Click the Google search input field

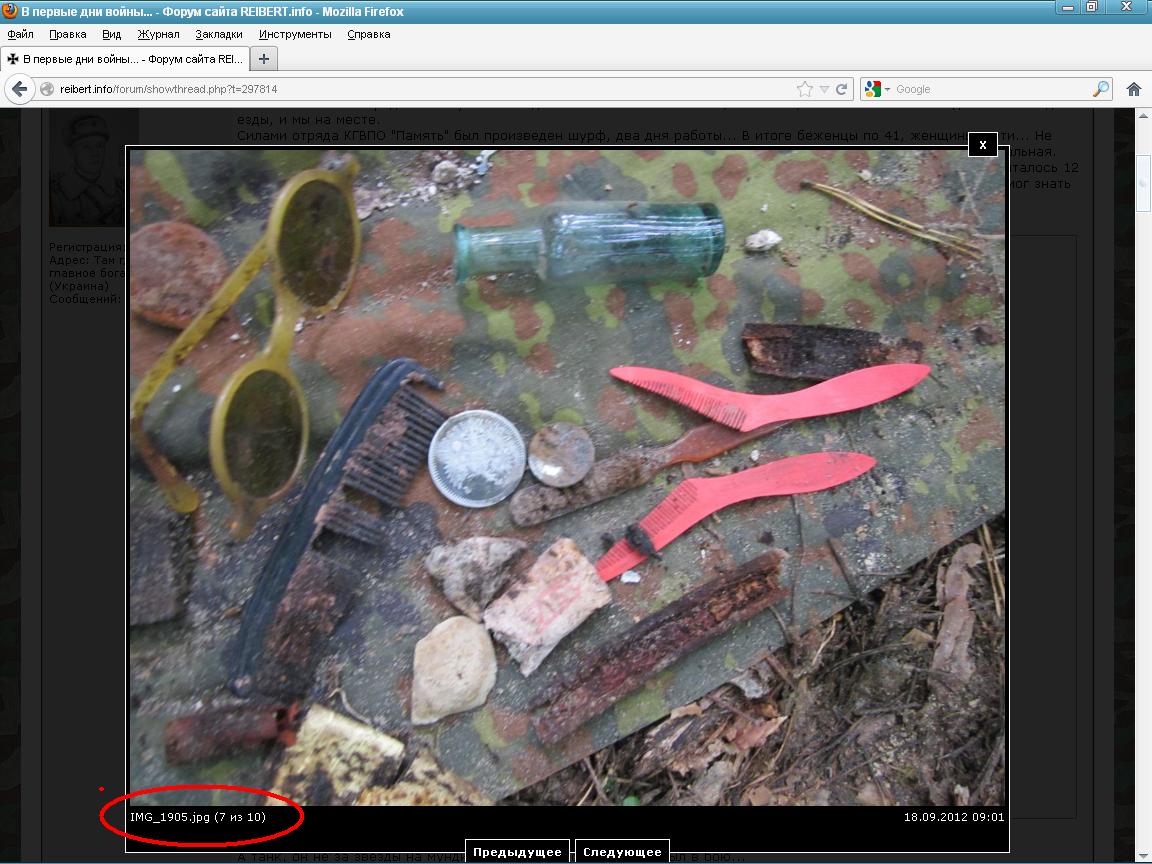coord(990,89)
